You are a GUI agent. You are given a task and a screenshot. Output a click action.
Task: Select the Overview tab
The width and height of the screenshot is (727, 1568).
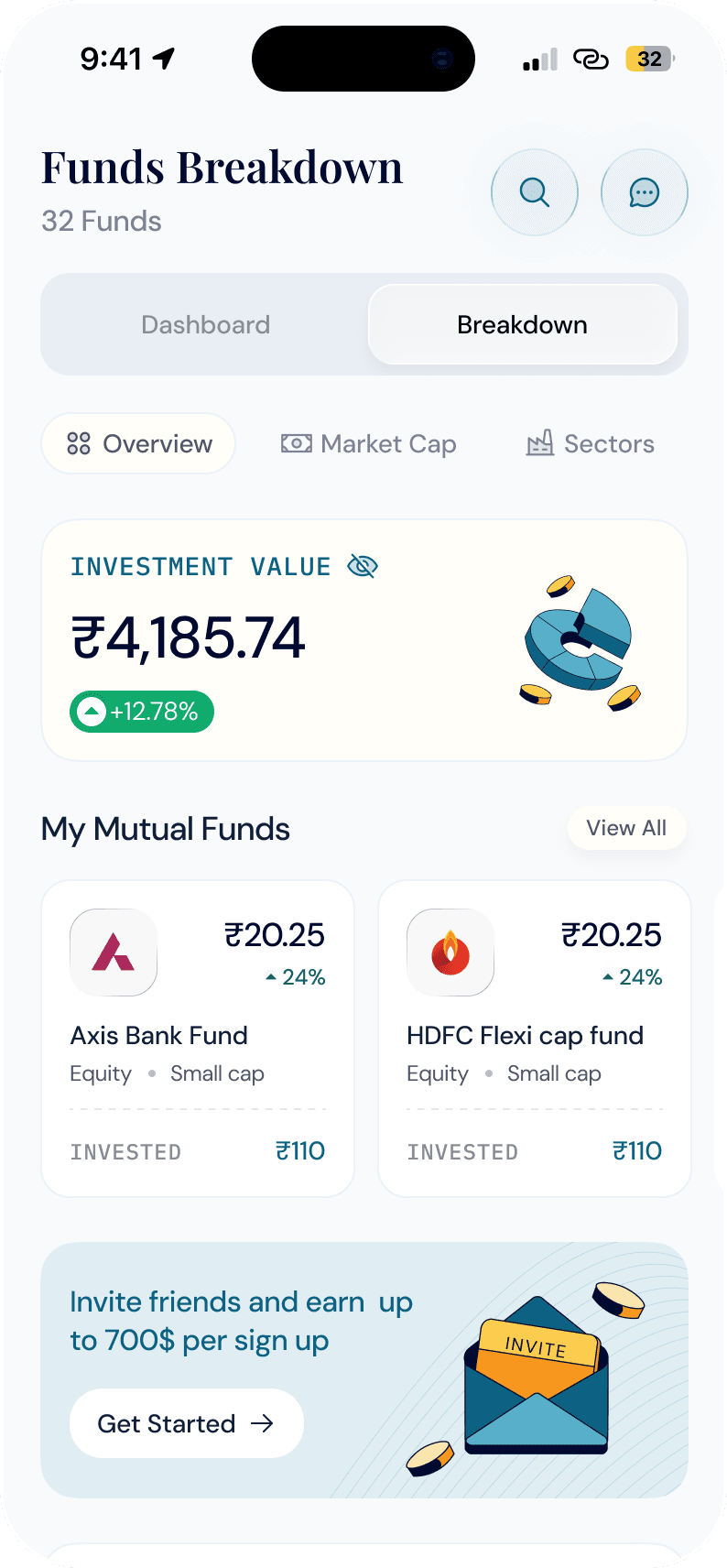tap(139, 444)
